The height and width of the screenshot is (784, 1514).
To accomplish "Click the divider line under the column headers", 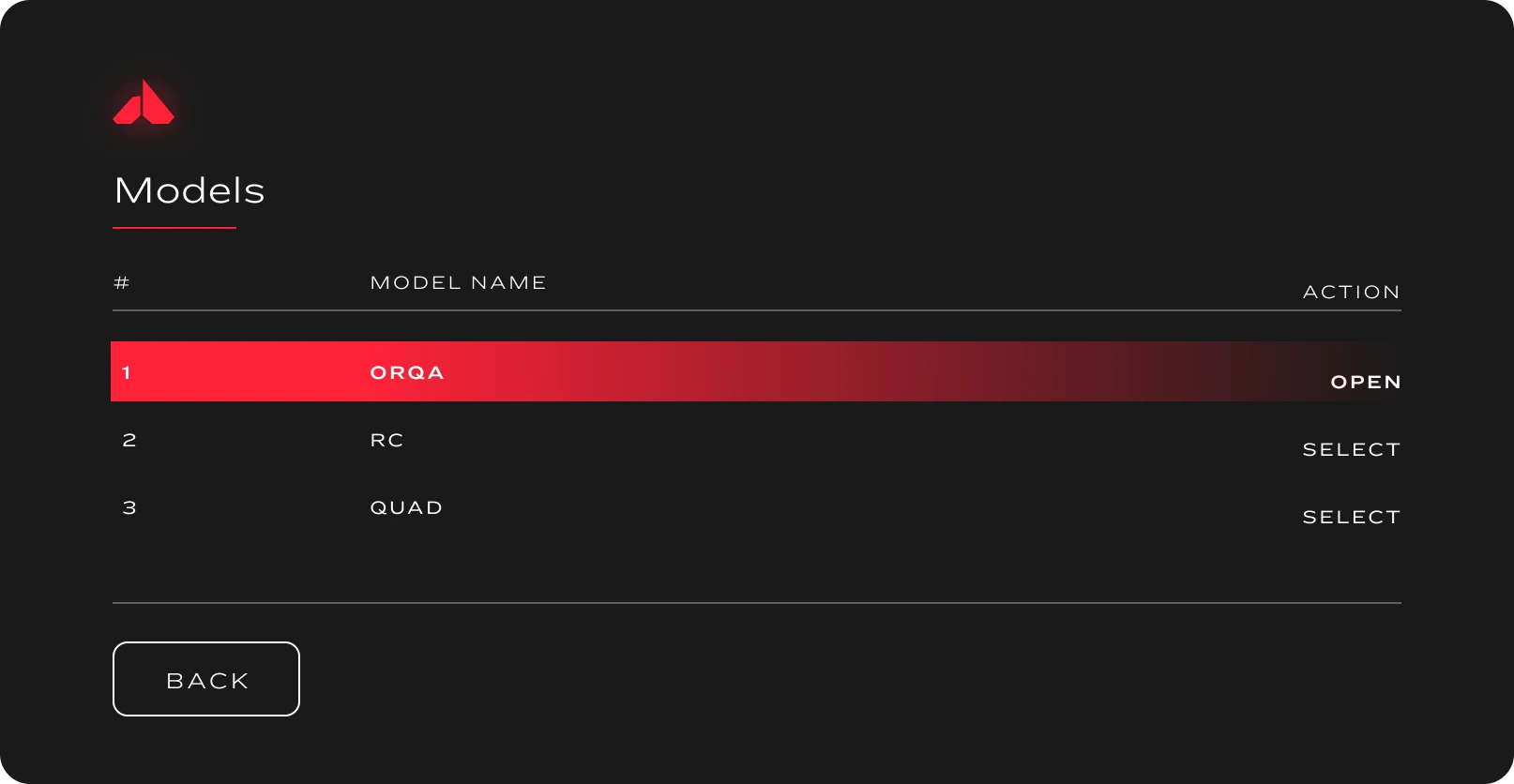I will [756, 310].
